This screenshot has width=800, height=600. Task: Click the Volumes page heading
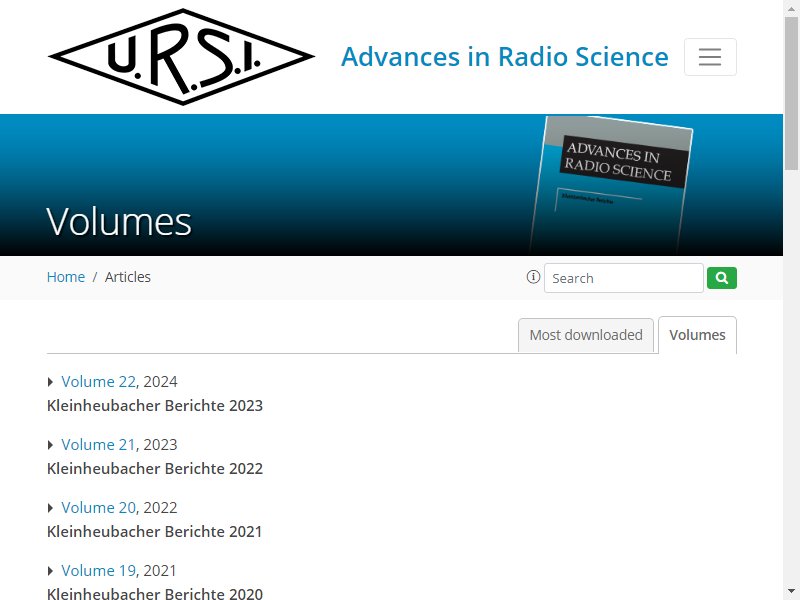[119, 221]
